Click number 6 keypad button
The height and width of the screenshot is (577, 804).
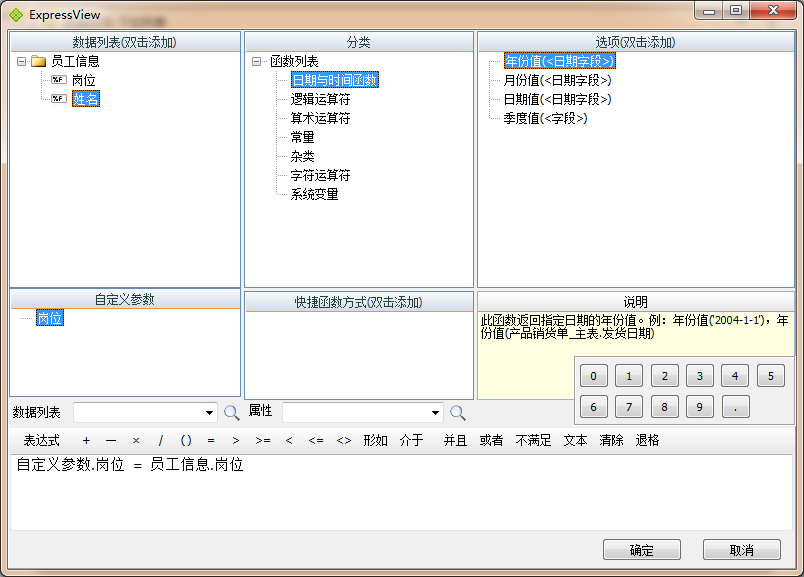tap(594, 407)
